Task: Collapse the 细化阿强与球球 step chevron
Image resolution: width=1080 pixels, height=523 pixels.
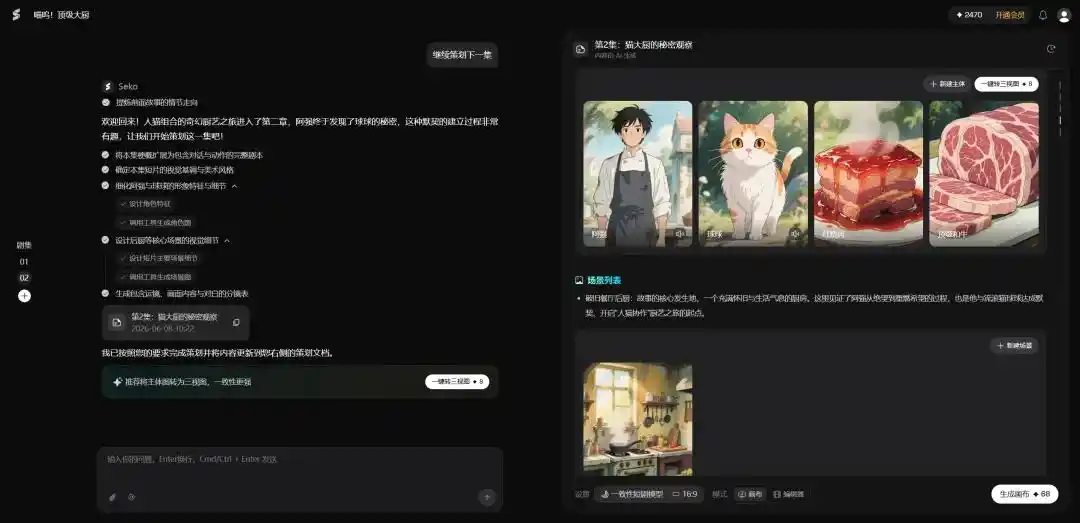Action: (x=234, y=186)
